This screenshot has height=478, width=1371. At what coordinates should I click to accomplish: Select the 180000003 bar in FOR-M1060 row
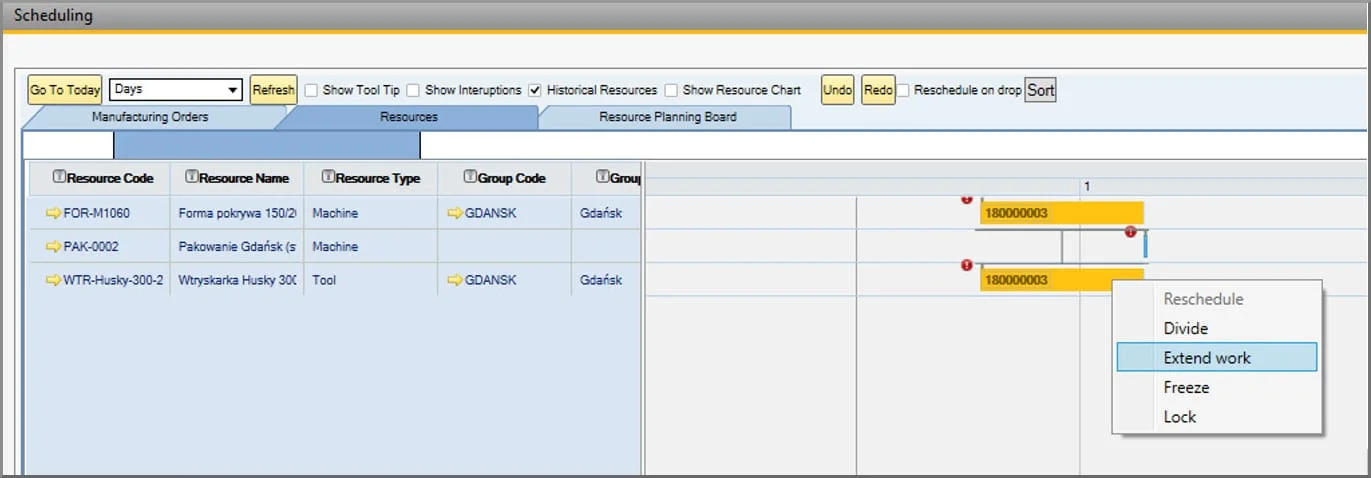1062,213
